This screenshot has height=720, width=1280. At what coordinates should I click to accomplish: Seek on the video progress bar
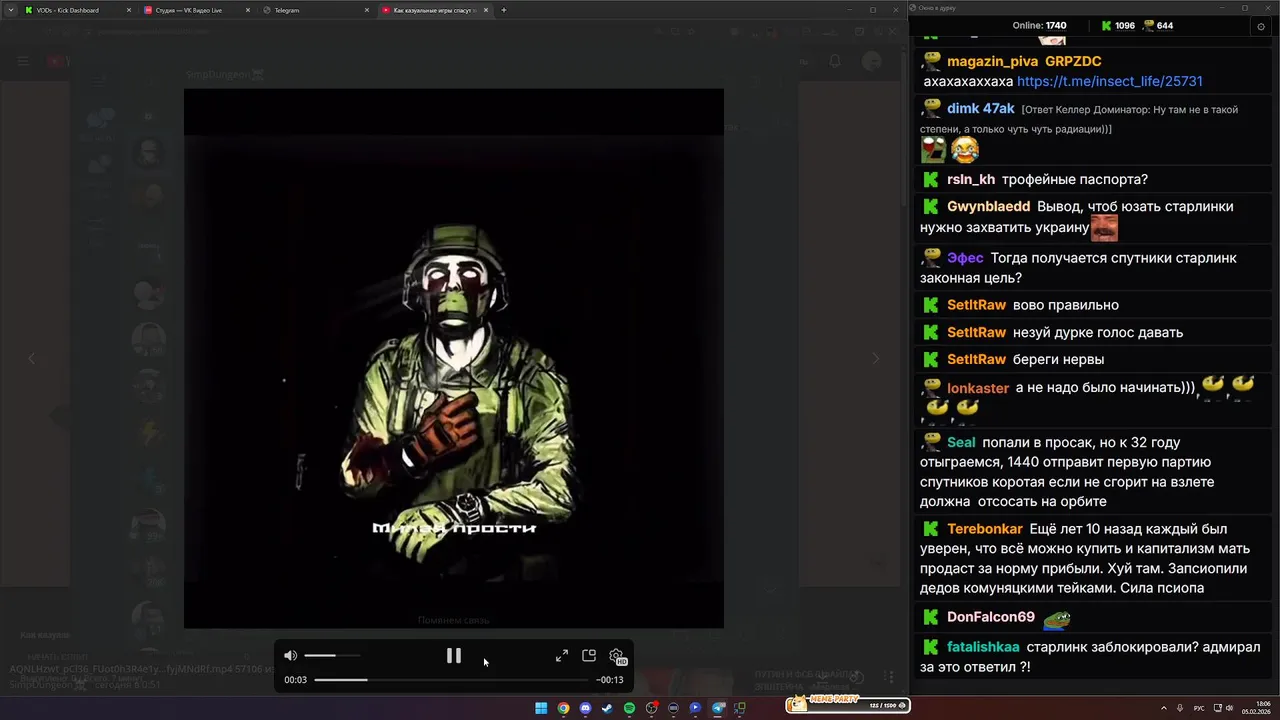[452, 680]
